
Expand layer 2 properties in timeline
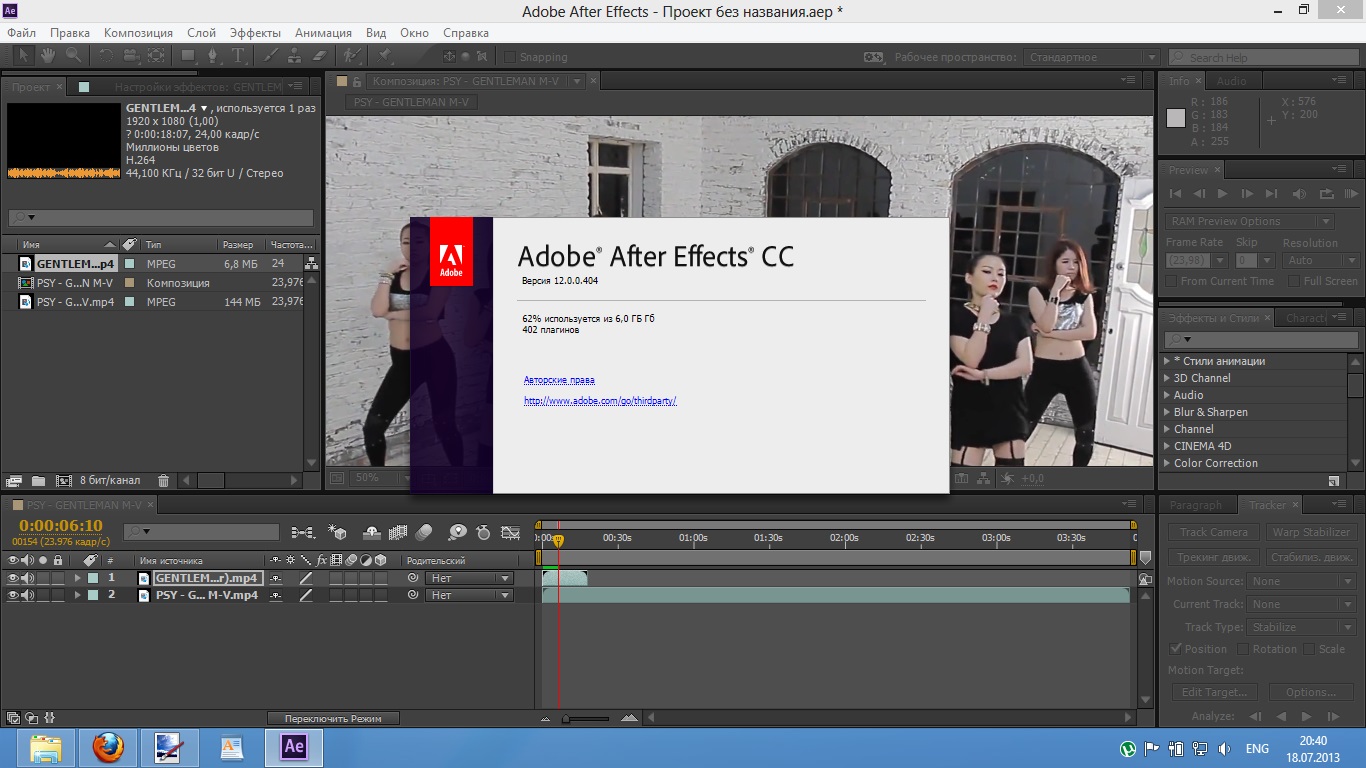point(77,595)
